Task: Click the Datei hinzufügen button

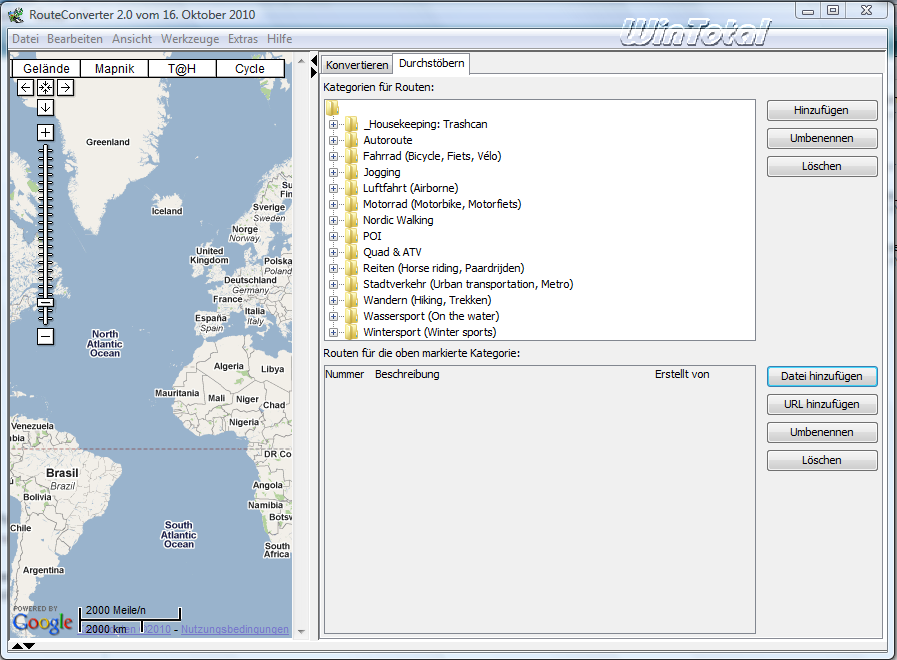Action: (822, 376)
